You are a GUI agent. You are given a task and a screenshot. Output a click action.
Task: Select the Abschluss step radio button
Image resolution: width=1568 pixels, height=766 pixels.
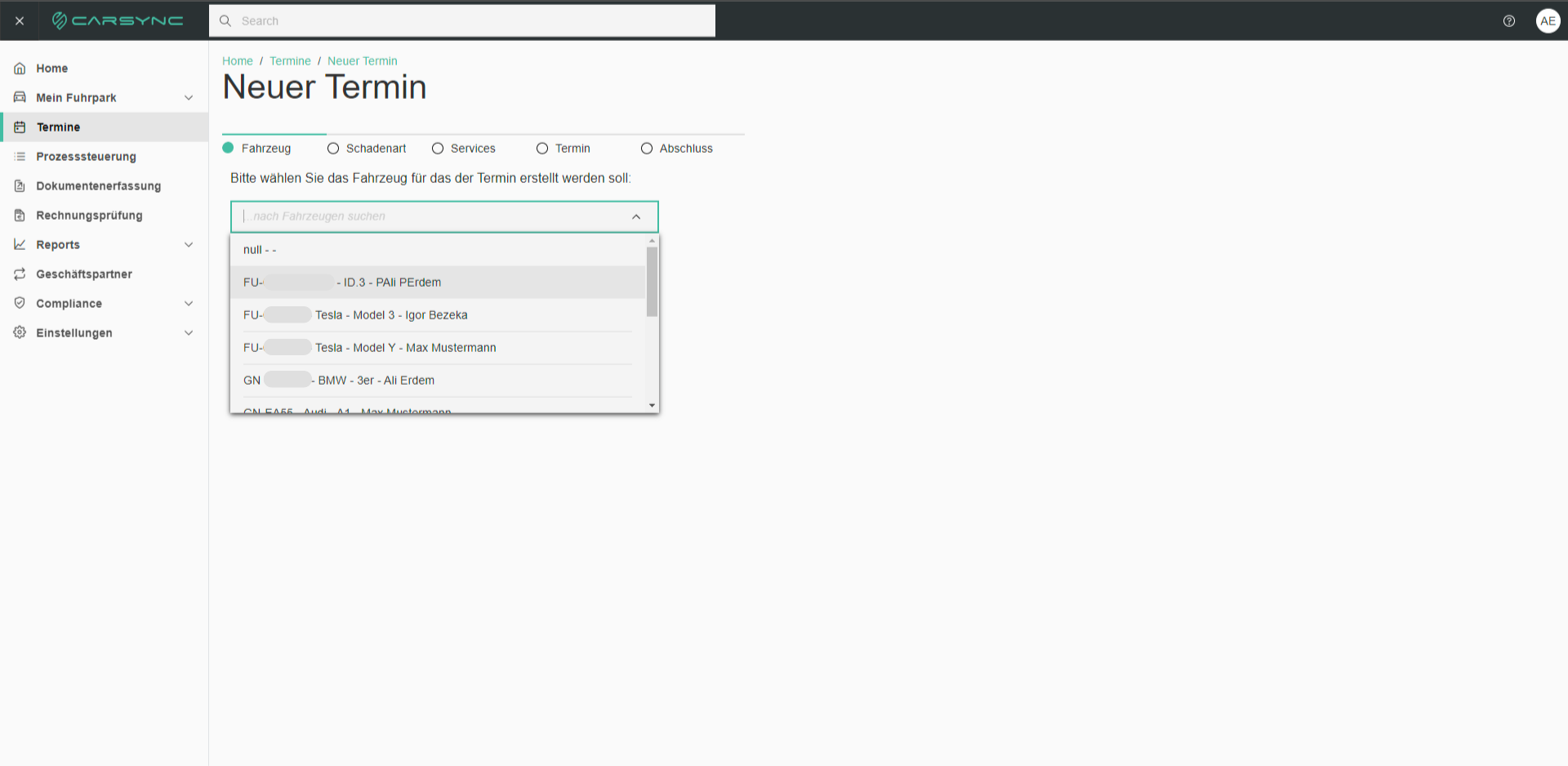tap(647, 149)
